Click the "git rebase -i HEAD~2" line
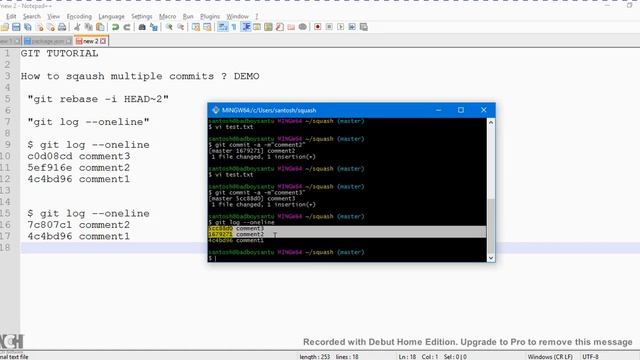Image resolution: width=640 pixels, height=360 pixels. (98, 99)
